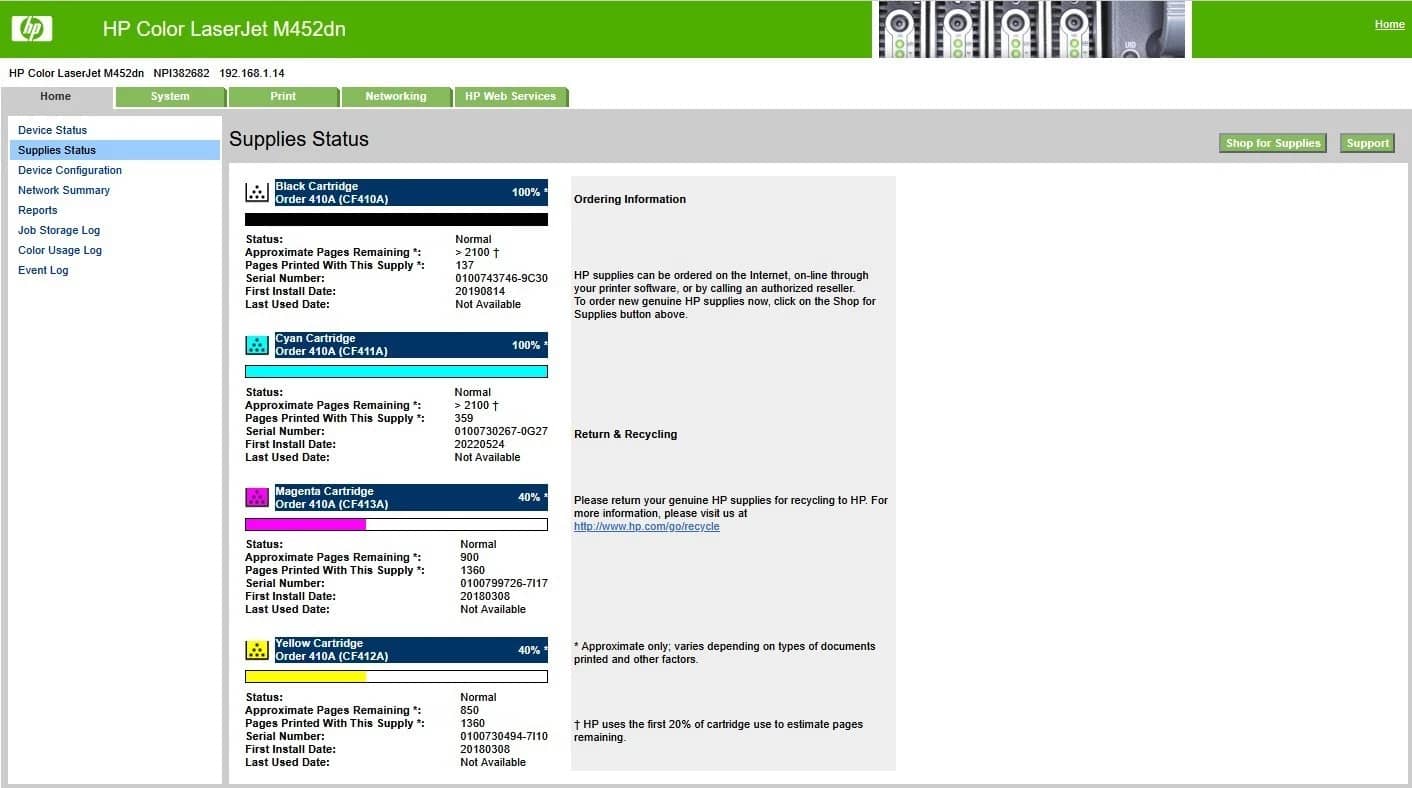
Task: Click the cyan cartridge toner icon
Action: (x=257, y=345)
